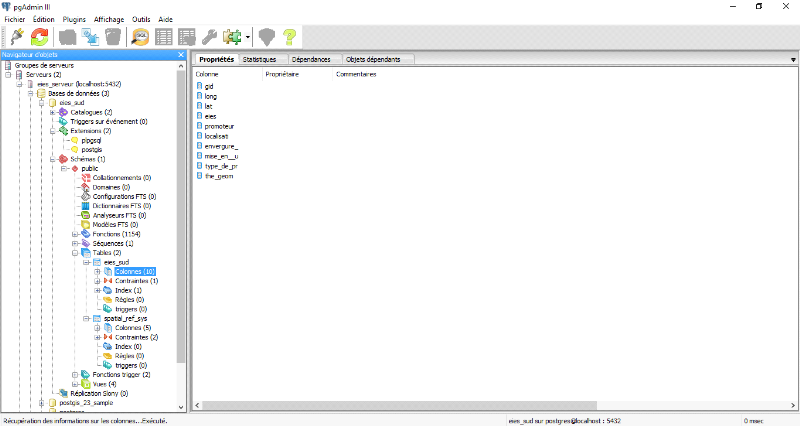Click the Guru hints shield icon
This screenshot has width=800, height=426.
(x=267, y=37)
